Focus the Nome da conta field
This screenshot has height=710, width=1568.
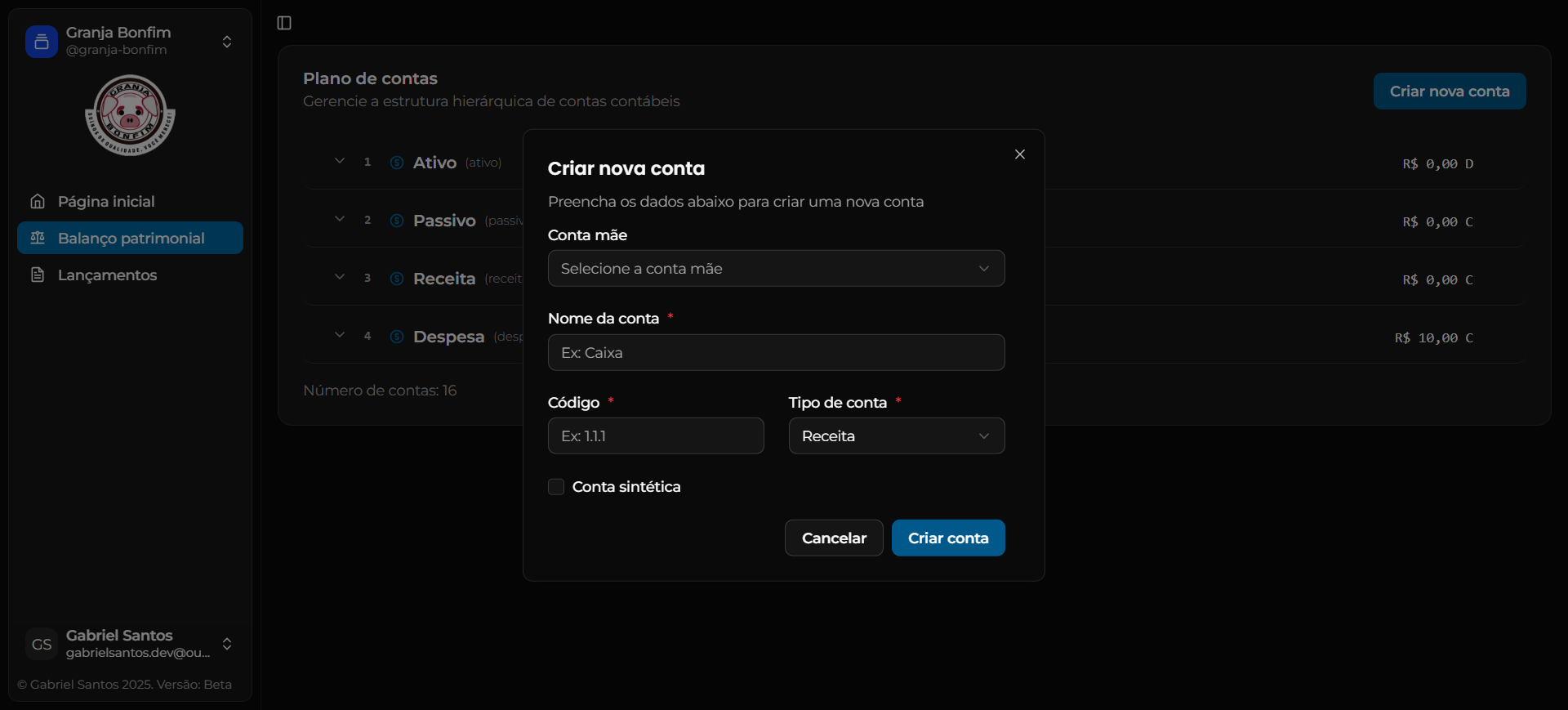point(776,353)
